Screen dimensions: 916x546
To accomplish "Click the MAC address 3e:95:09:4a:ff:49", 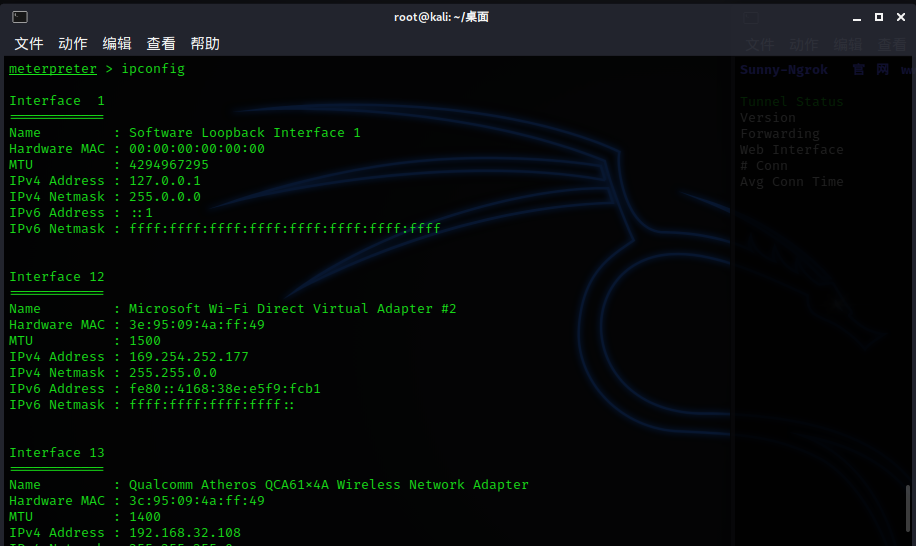I will pyautogui.click(x=197, y=325).
